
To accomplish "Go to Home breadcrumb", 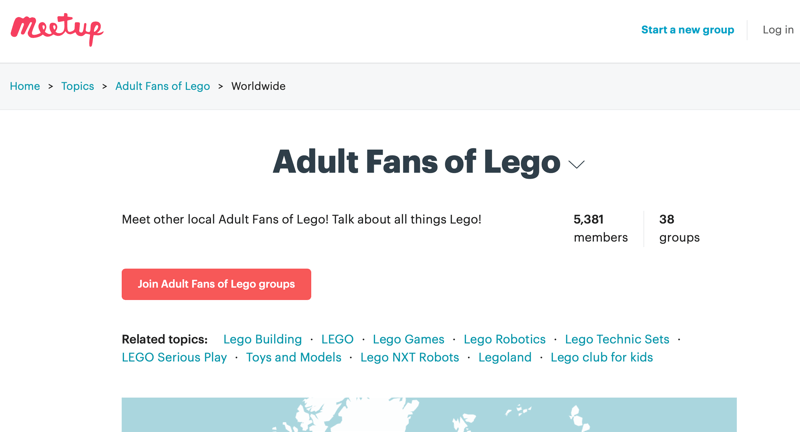I will [25, 86].
